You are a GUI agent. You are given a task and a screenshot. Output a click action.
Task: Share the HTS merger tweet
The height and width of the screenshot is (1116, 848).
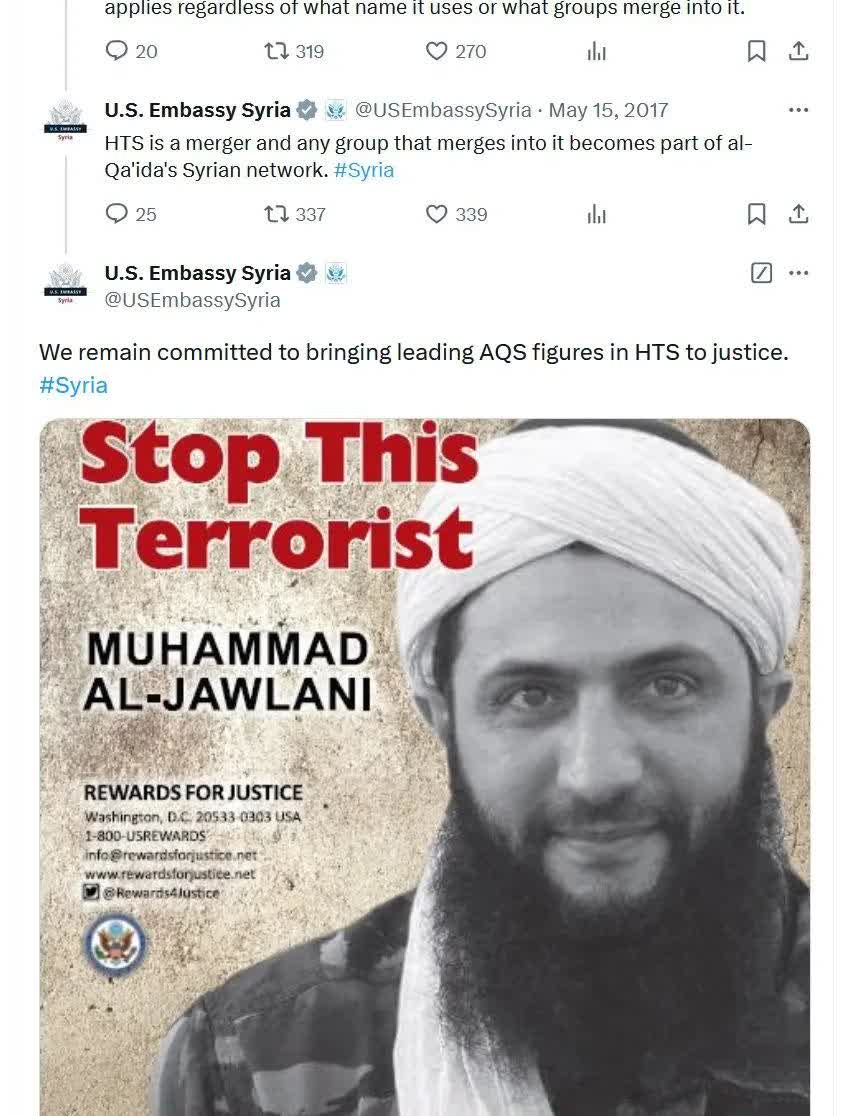(799, 214)
